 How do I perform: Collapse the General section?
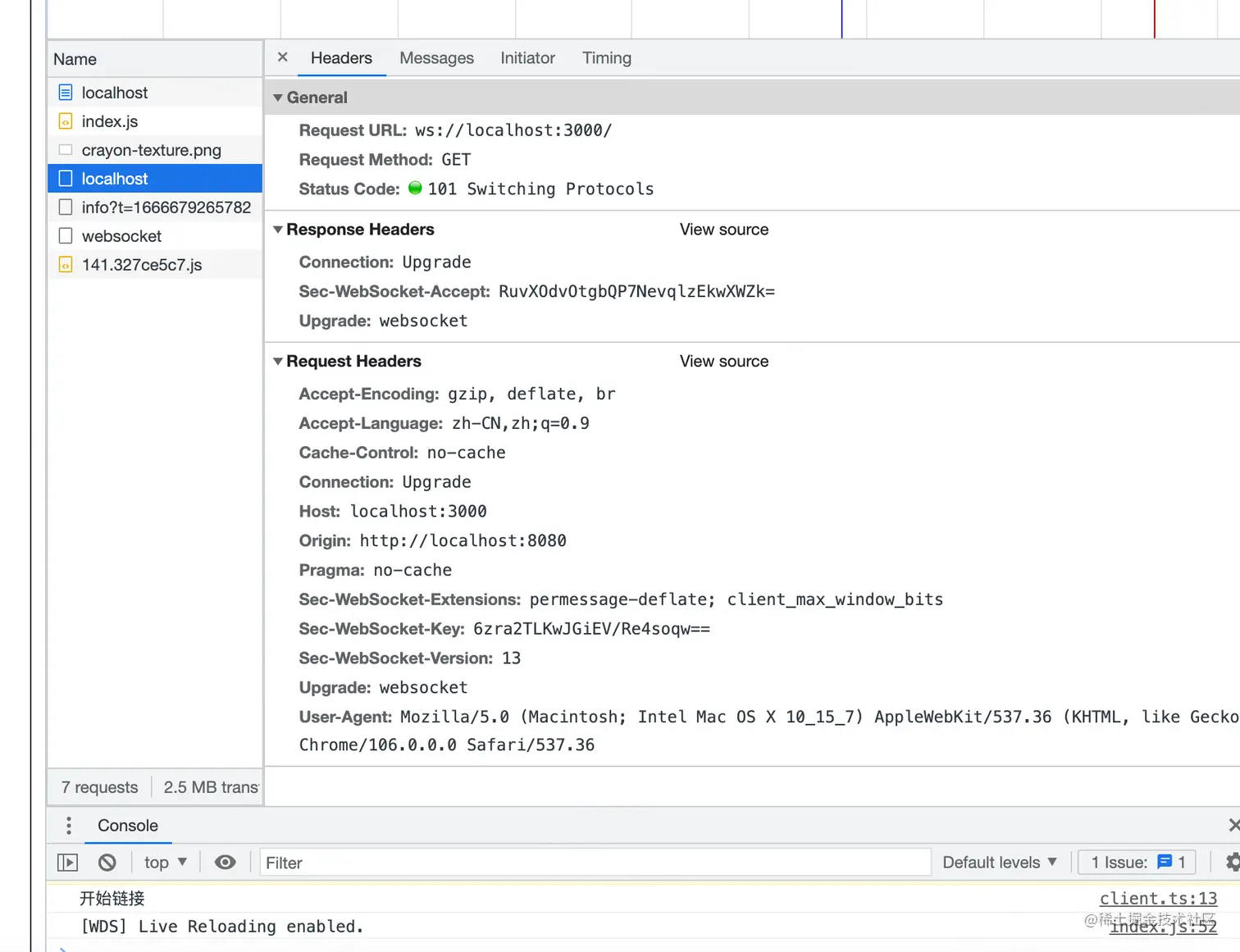tap(278, 98)
